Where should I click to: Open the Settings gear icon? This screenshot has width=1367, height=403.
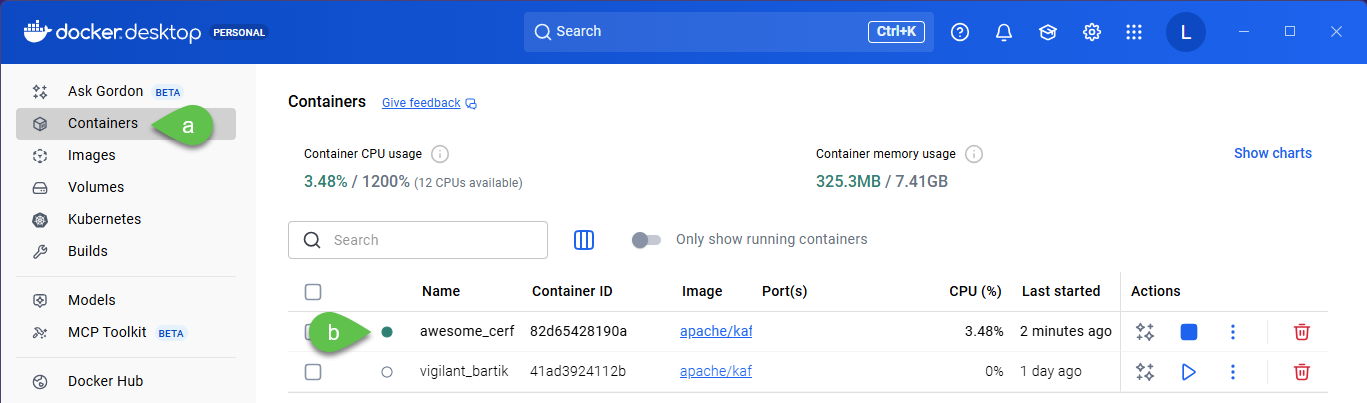pos(1092,32)
